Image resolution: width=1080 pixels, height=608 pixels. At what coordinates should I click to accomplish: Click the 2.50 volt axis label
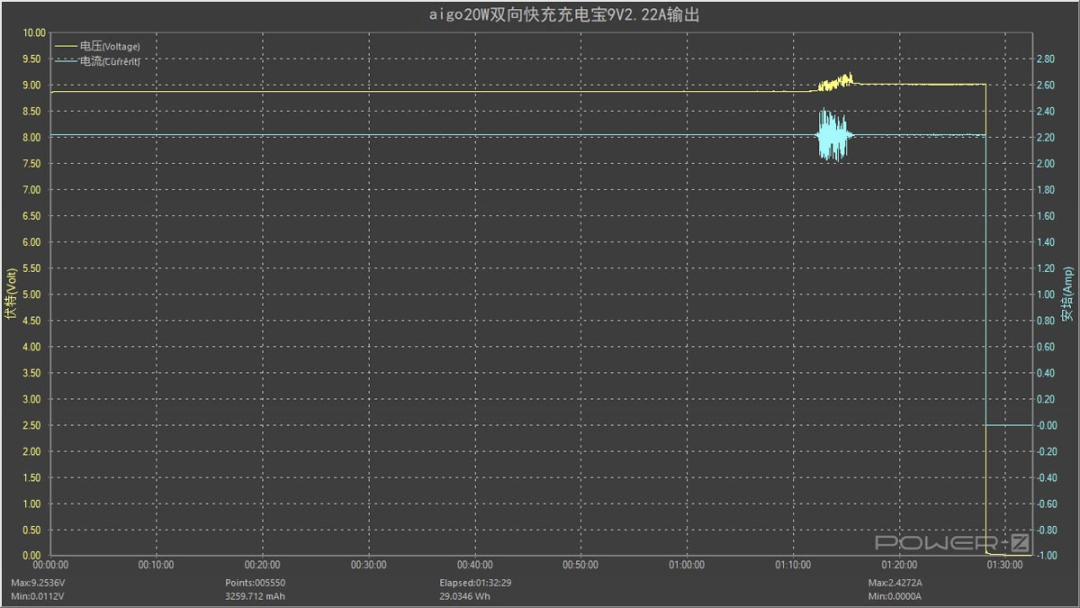32,426
